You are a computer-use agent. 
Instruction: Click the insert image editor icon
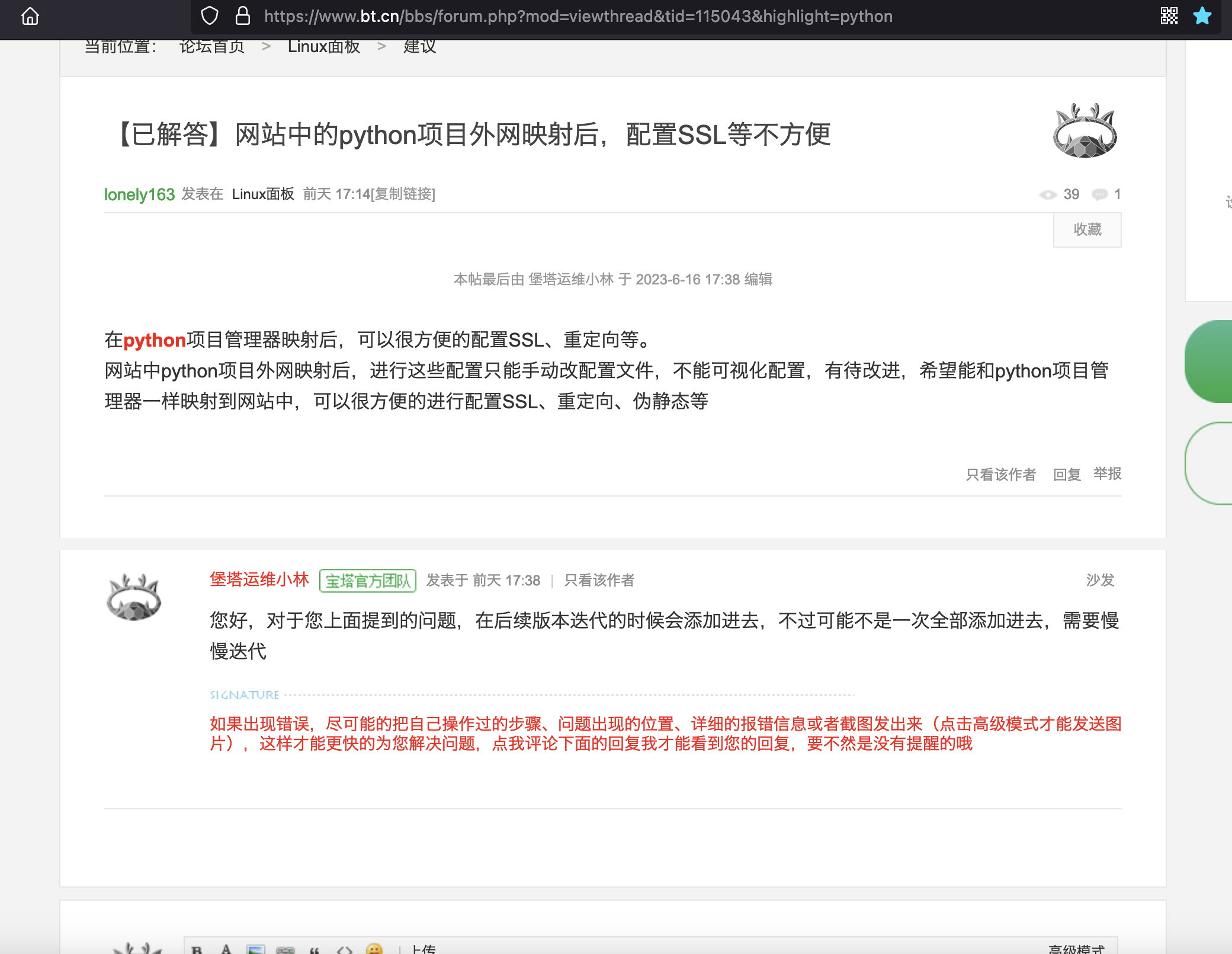[x=256, y=949]
